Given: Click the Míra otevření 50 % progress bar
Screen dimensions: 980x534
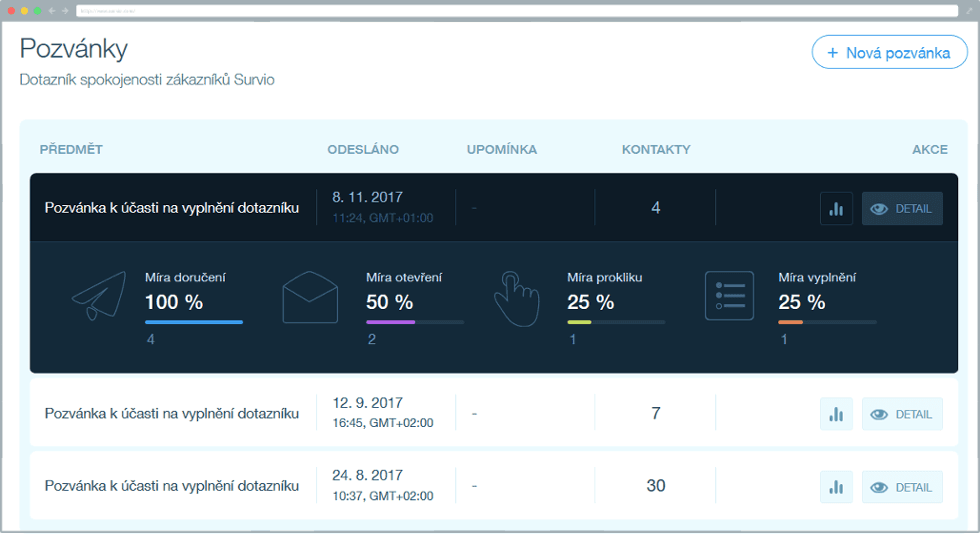Looking at the screenshot, I should (x=414, y=322).
